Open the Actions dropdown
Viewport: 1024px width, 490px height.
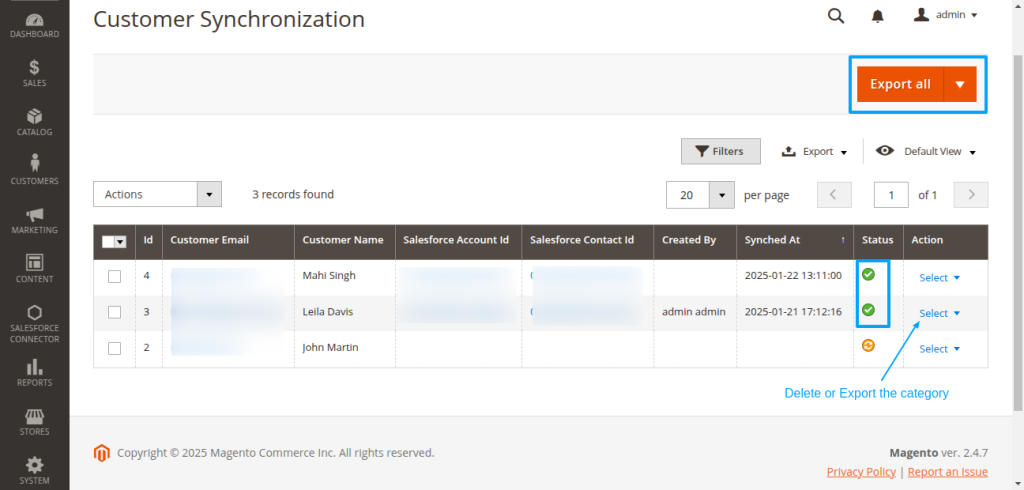pyautogui.click(x=157, y=195)
